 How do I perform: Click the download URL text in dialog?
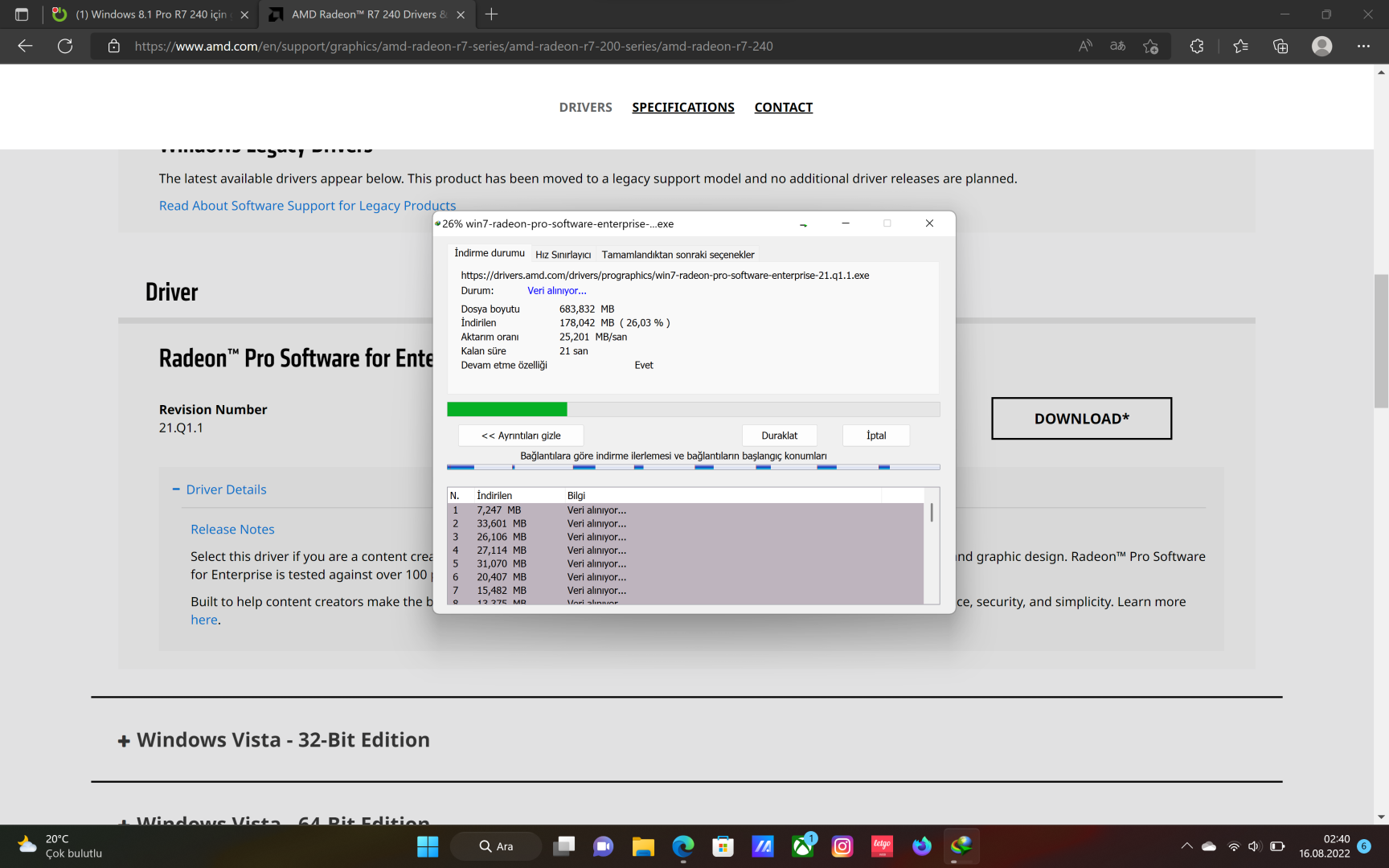tap(665, 275)
